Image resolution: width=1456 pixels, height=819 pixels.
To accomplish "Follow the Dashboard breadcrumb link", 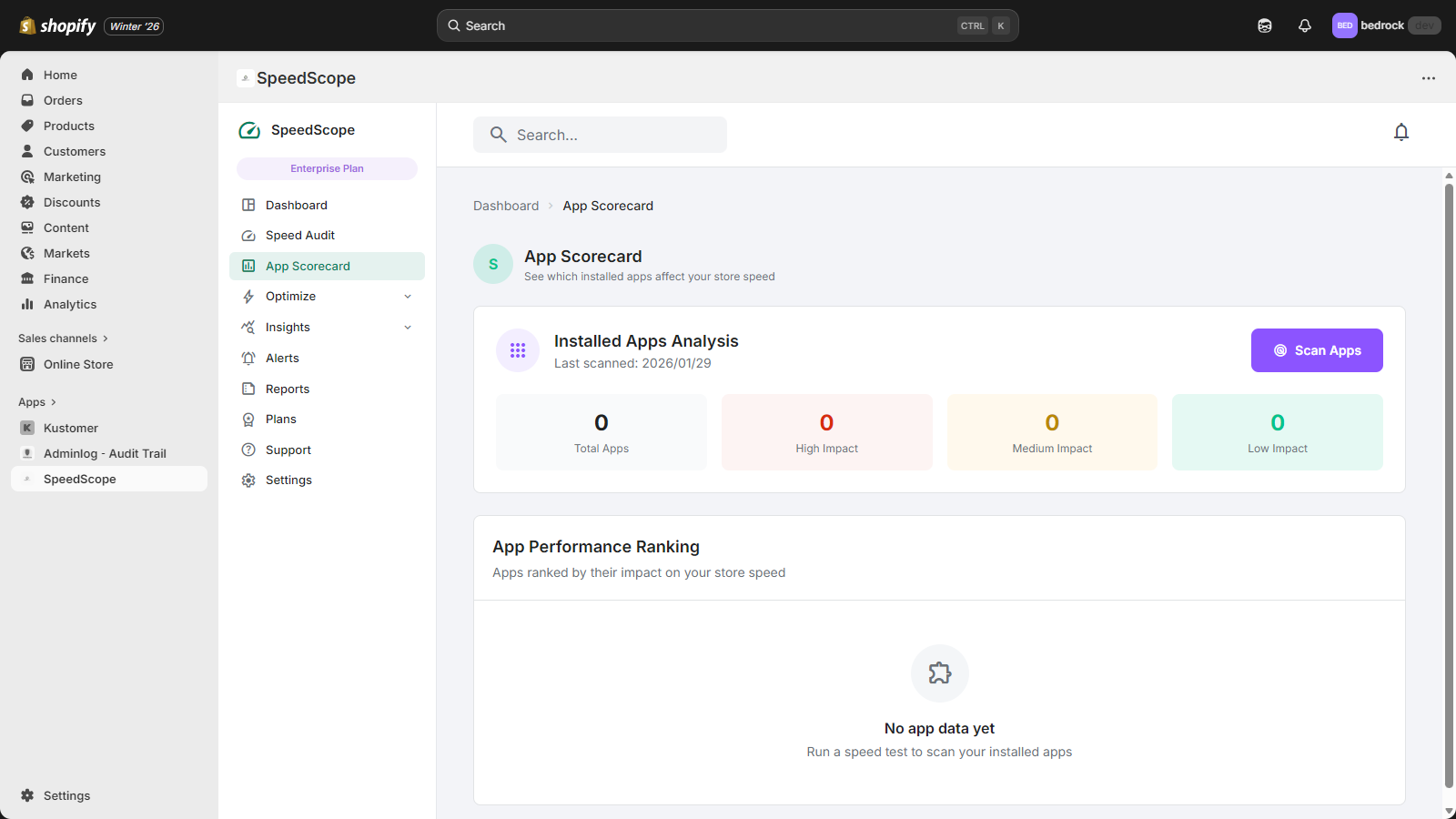I will point(506,206).
